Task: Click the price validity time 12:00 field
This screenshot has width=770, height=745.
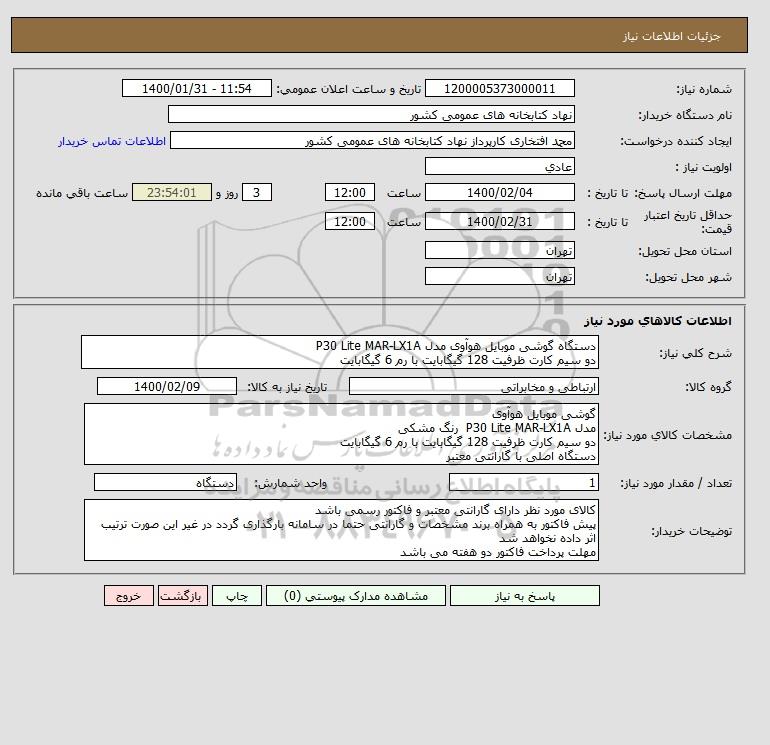Action: pos(350,221)
